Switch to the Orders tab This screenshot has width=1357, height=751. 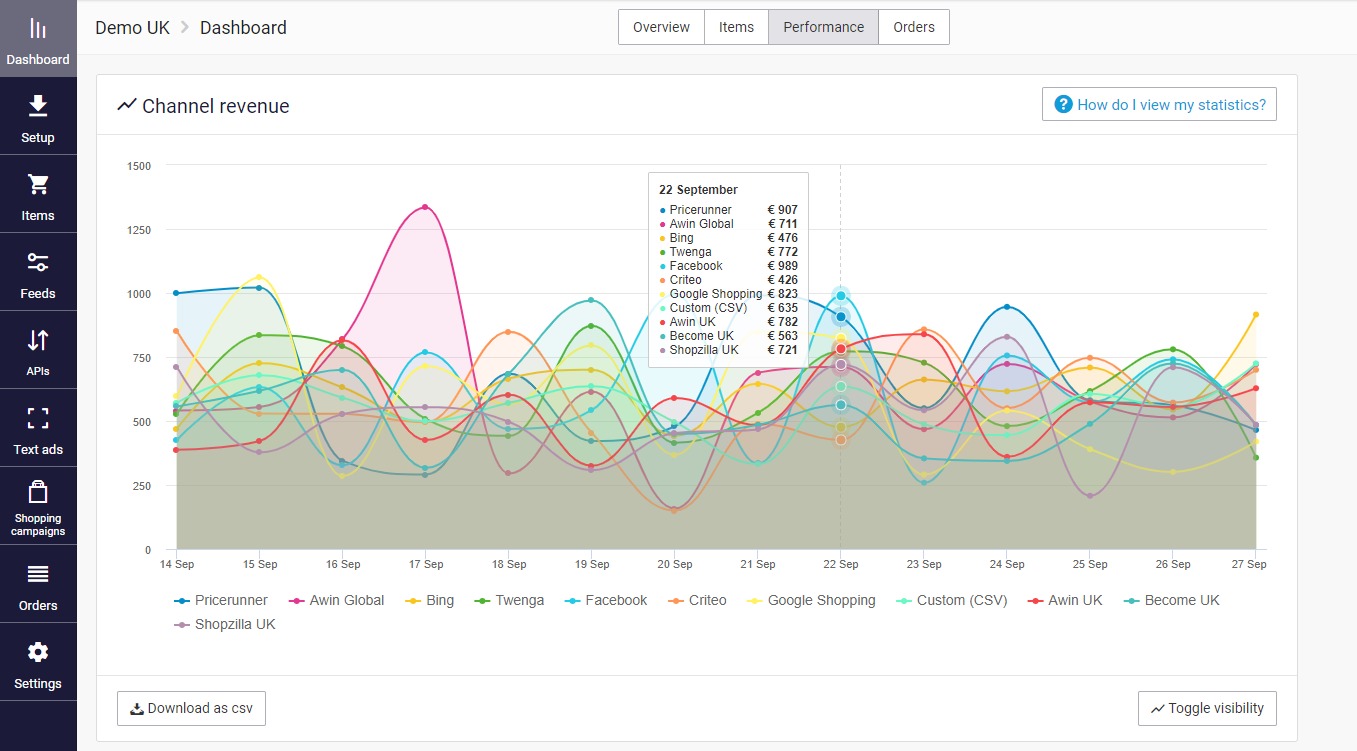click(914, 27)
